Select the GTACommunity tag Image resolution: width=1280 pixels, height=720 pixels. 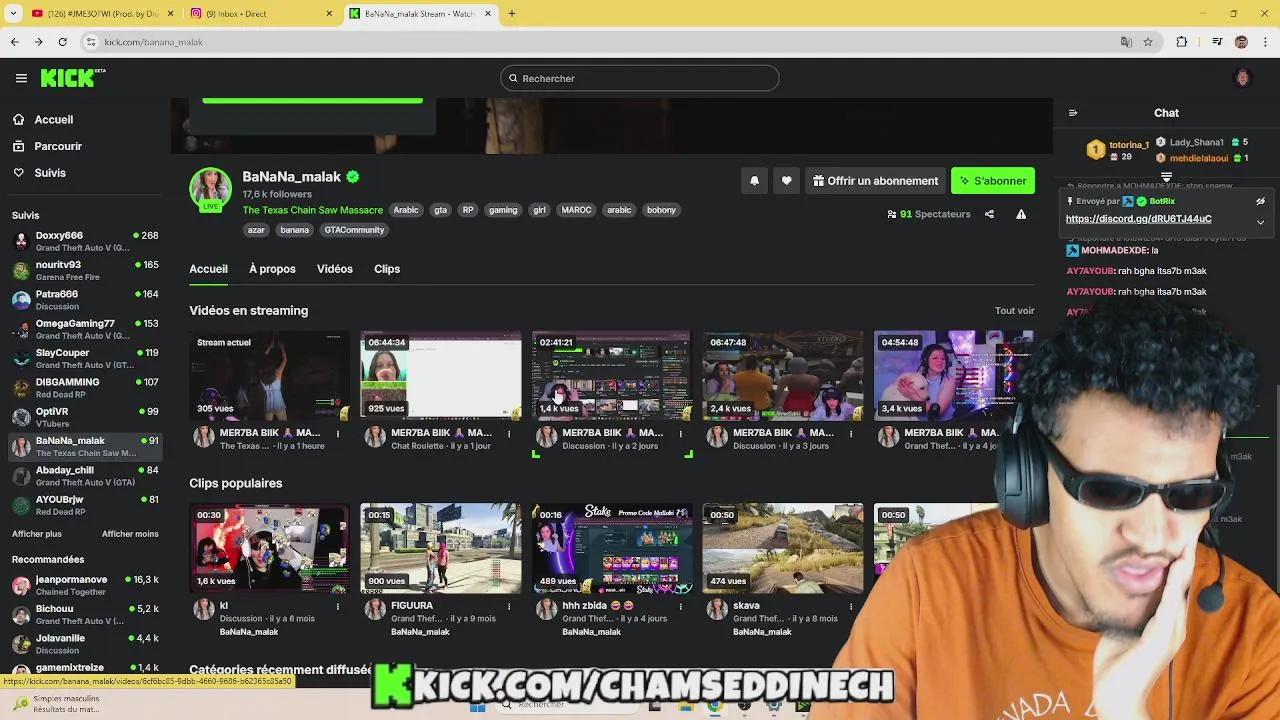tap(354, 230)
